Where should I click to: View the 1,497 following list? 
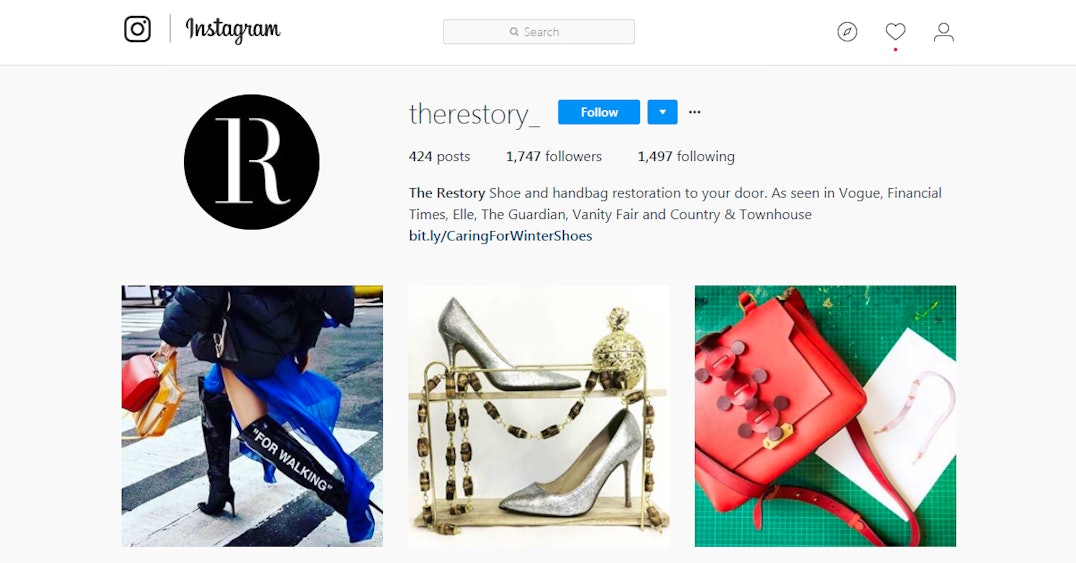pos(686,157)
